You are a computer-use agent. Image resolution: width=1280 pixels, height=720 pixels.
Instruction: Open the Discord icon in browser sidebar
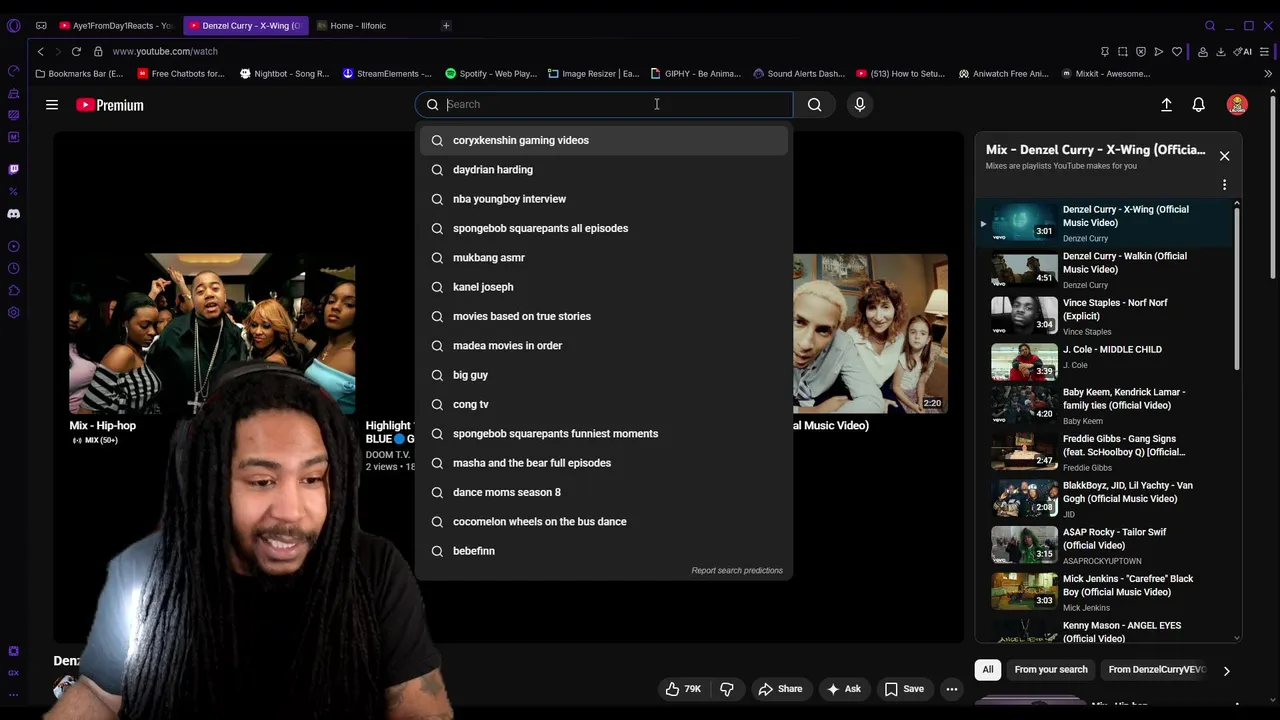(13, 213)
